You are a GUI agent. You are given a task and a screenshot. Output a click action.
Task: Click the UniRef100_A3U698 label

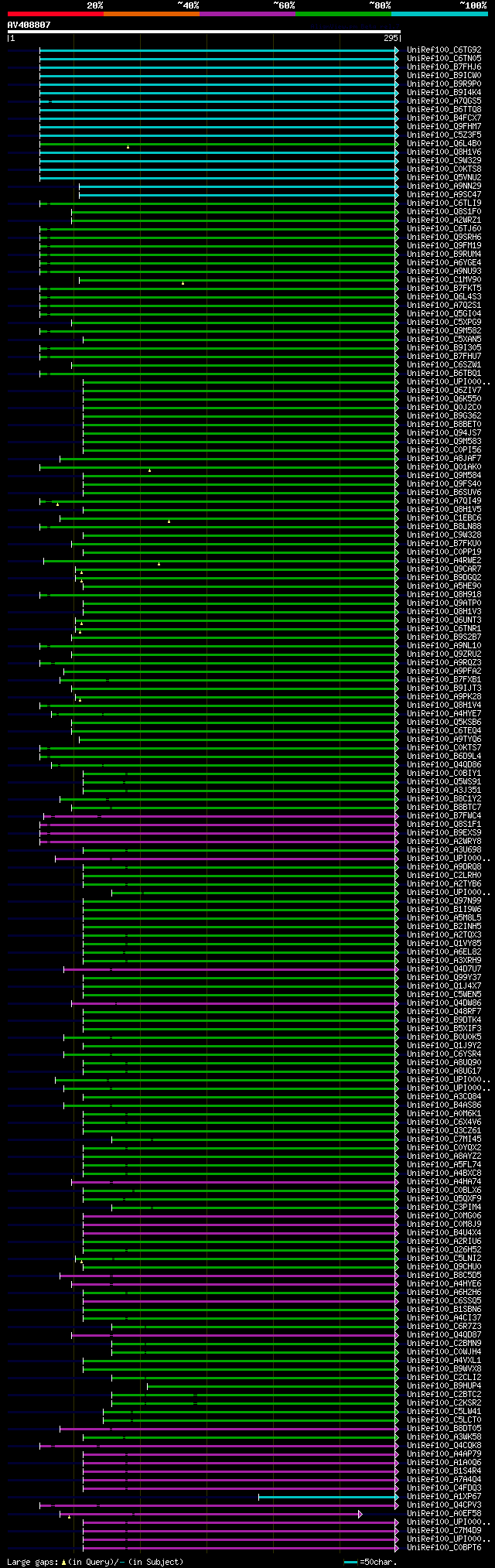444,850
